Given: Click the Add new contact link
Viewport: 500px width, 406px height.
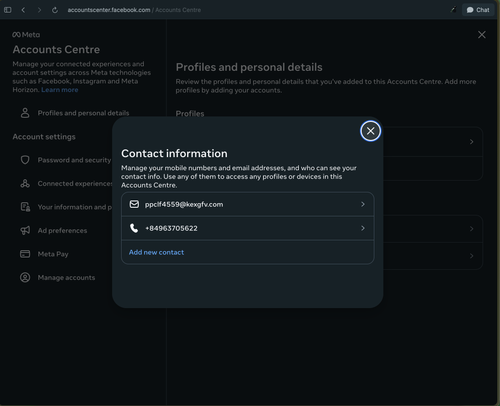Looking at the screenshot, I should 156,252.
